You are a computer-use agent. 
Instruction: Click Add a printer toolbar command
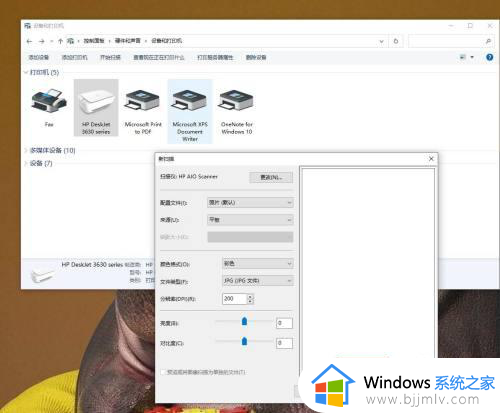75,57
